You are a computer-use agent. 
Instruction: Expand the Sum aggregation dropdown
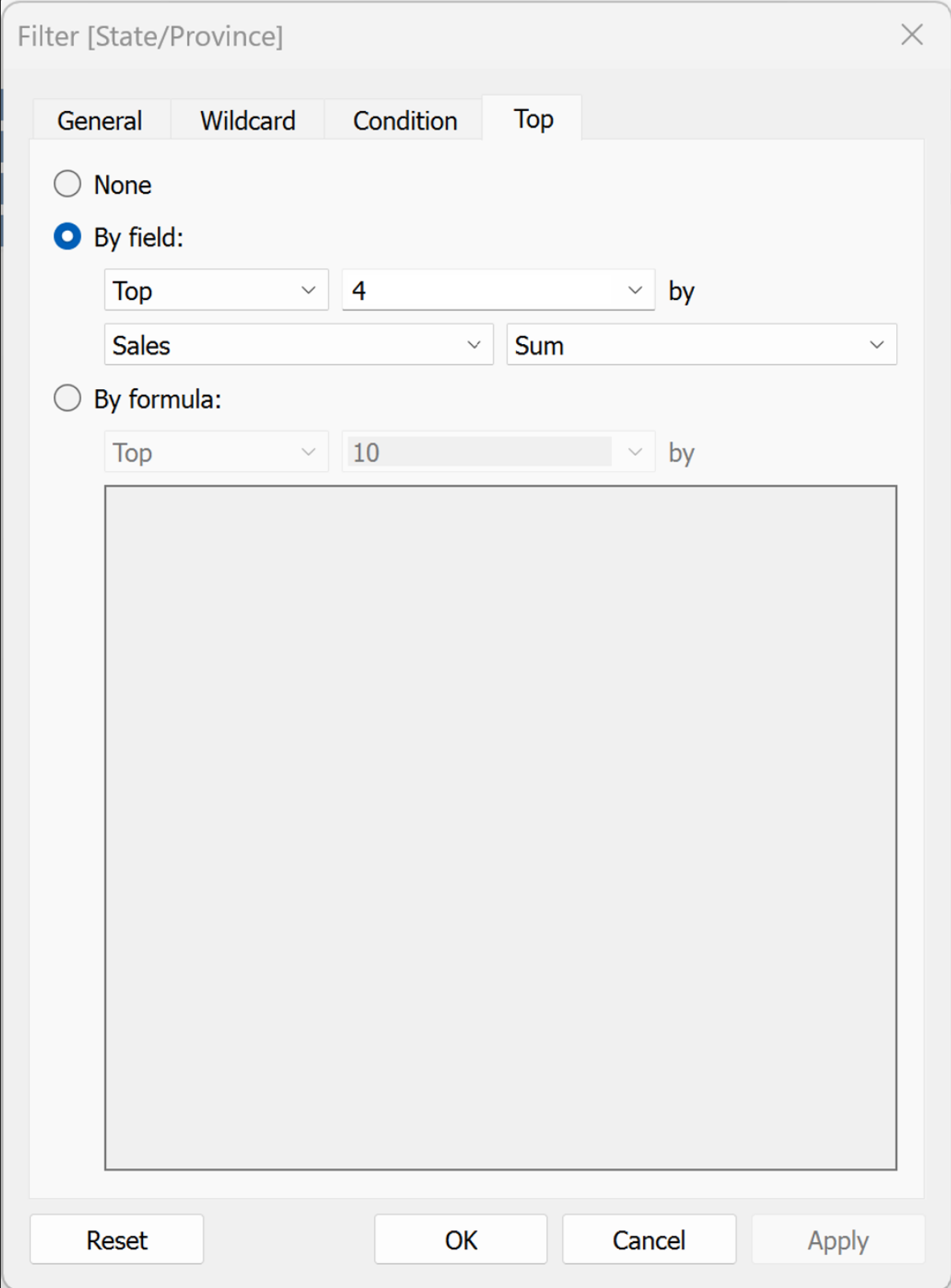click(701, 345)
